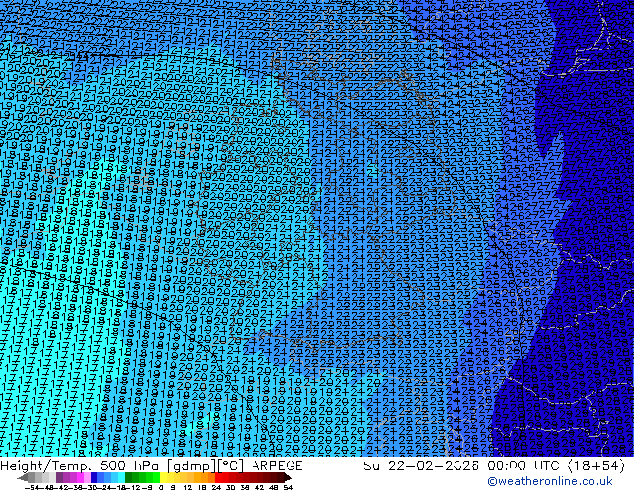Viewport: 634px width, 490px height.
Task: Click the '[°C]' unit label in title
Action: (x=231, y=466)
